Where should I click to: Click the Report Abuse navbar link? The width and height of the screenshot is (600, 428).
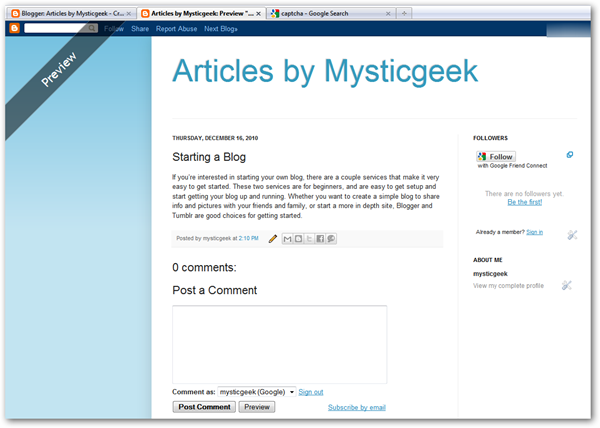point(176,29)
